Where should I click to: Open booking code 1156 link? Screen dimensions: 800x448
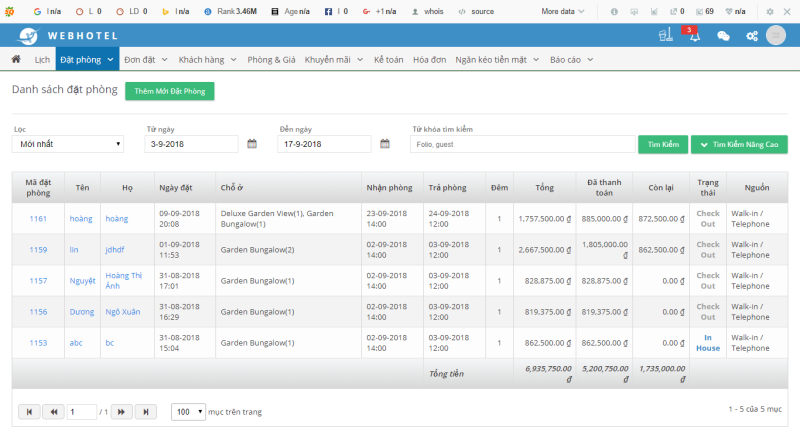tap(38, 312)
